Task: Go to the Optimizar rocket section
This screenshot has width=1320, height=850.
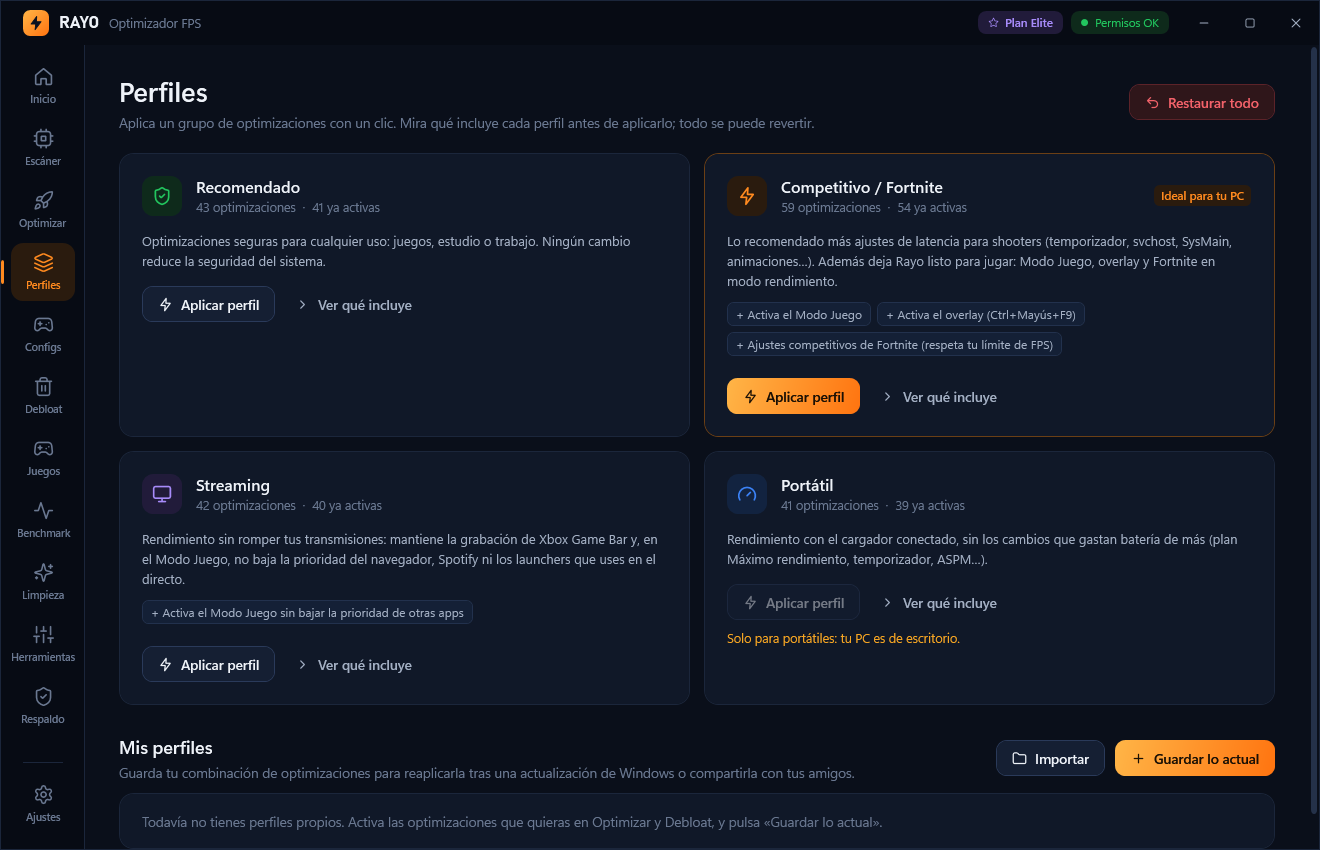Action: 43,210
